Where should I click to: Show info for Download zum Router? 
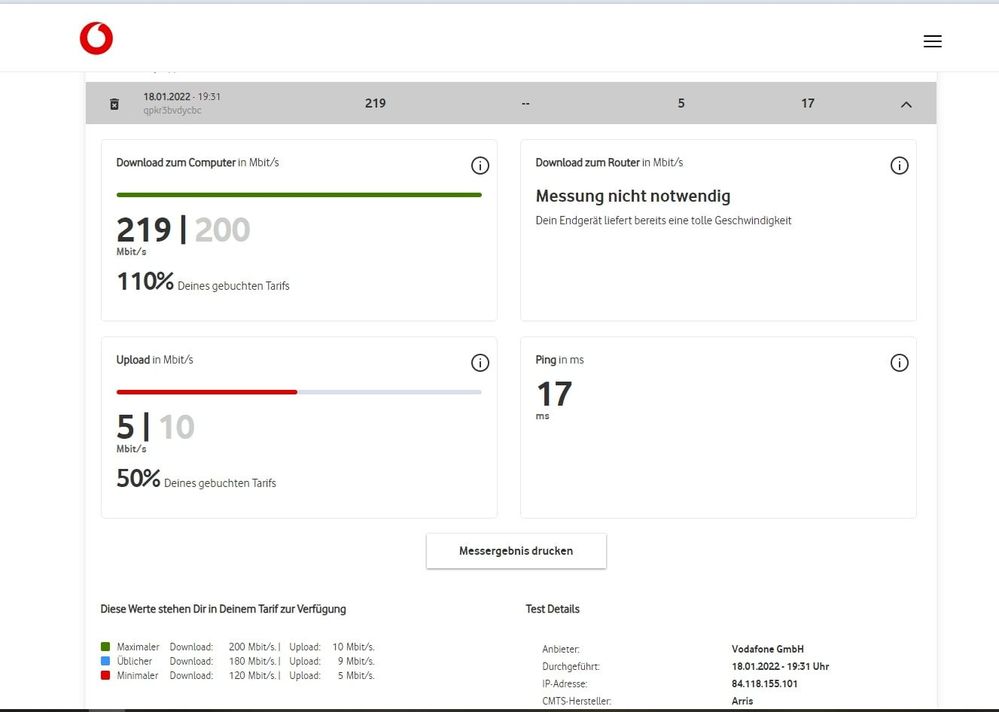pos(899,166)
